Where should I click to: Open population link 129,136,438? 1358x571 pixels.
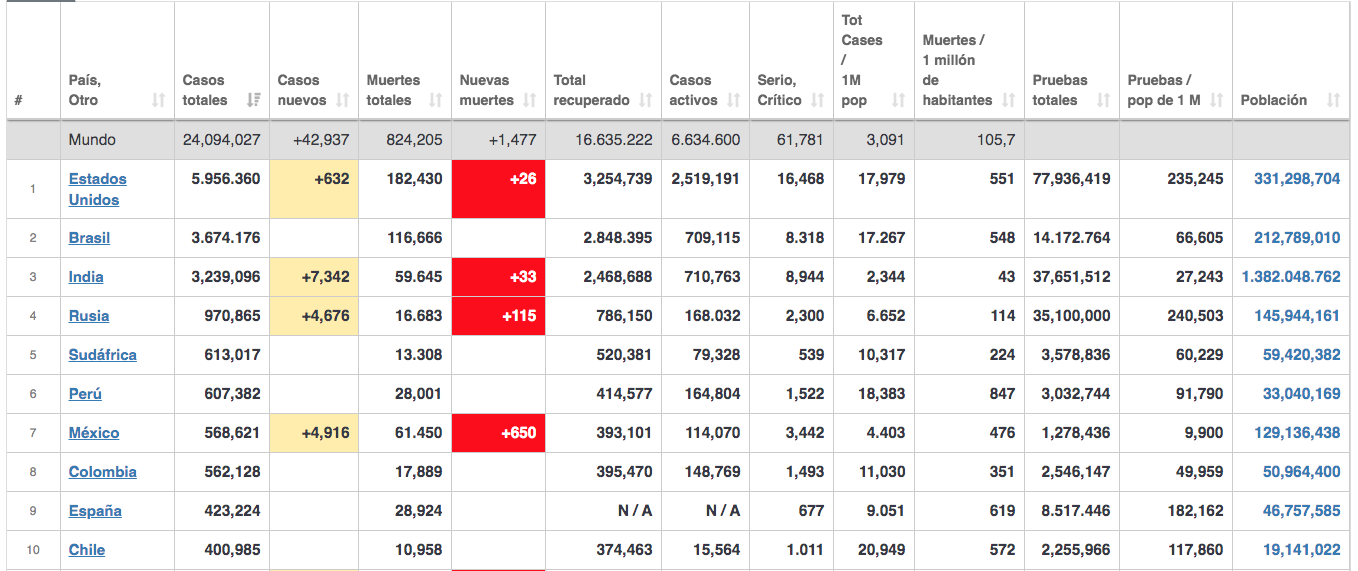point(1297,433)
